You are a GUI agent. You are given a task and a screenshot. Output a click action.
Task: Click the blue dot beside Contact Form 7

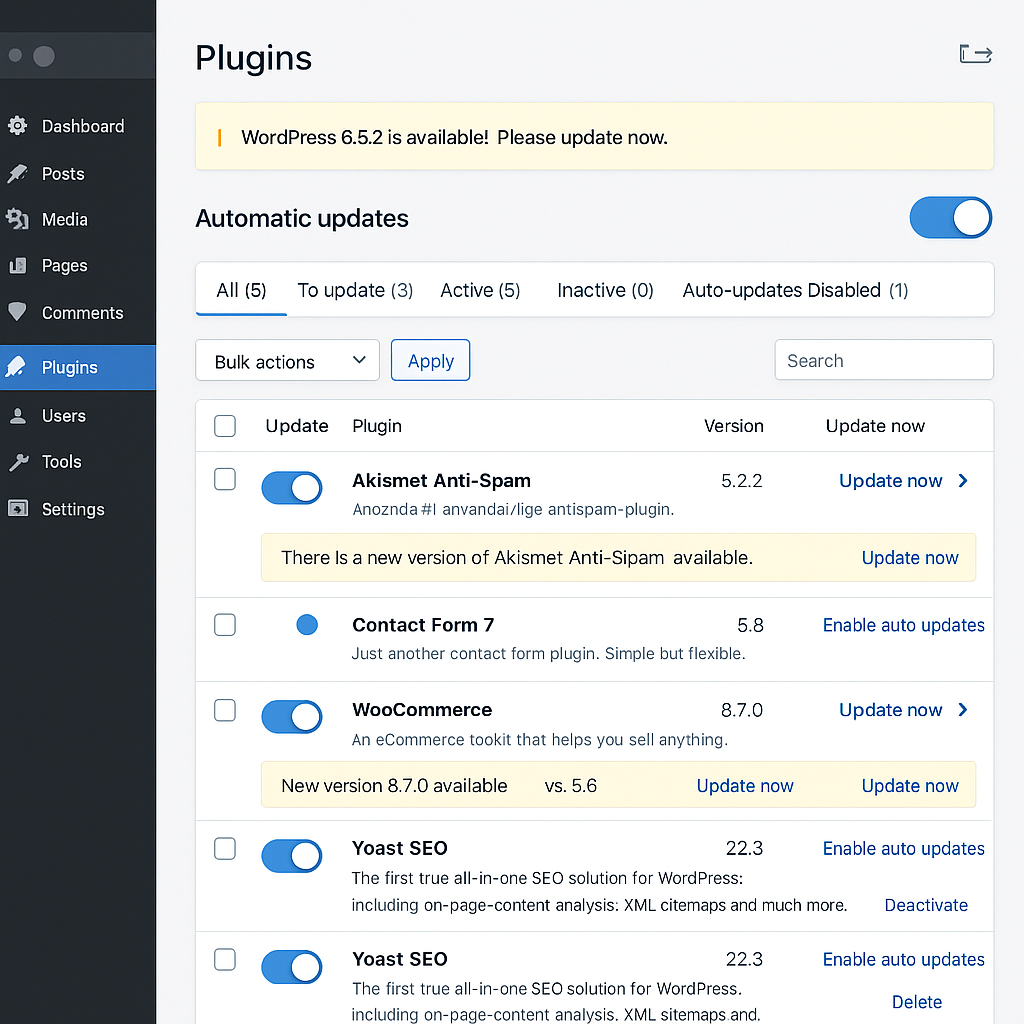[x=307, y=624]
